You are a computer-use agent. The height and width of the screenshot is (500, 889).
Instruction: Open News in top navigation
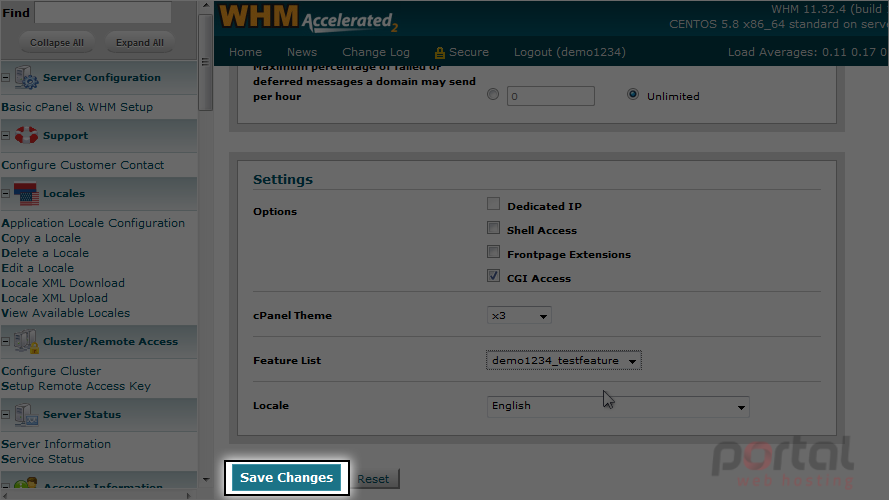[302, 52]
